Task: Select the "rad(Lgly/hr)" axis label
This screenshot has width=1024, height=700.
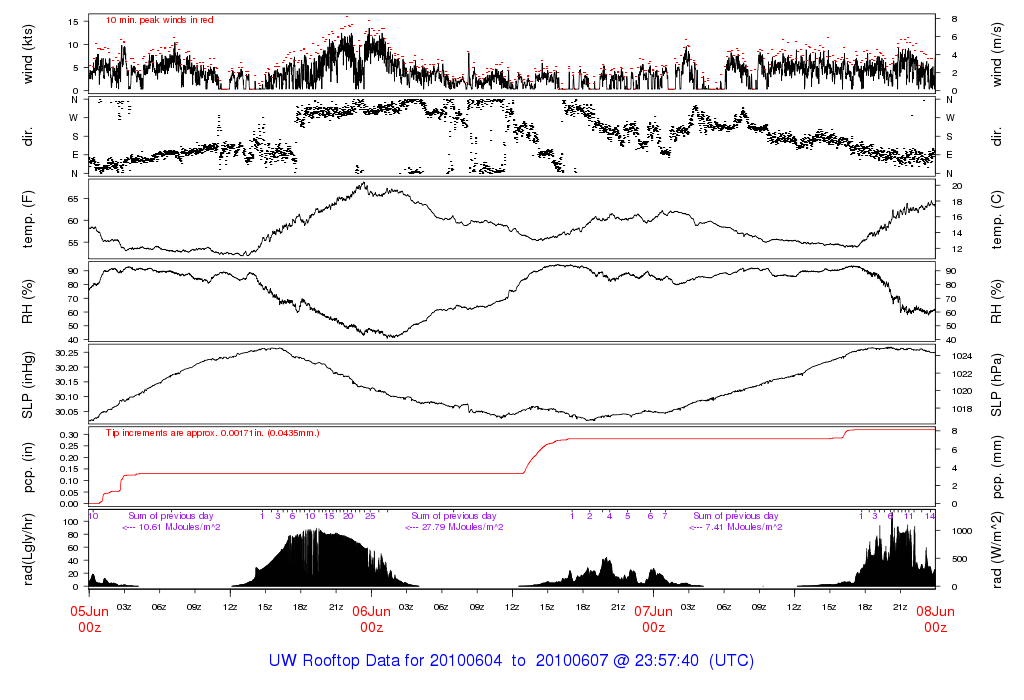Action: tap(27, 550)
